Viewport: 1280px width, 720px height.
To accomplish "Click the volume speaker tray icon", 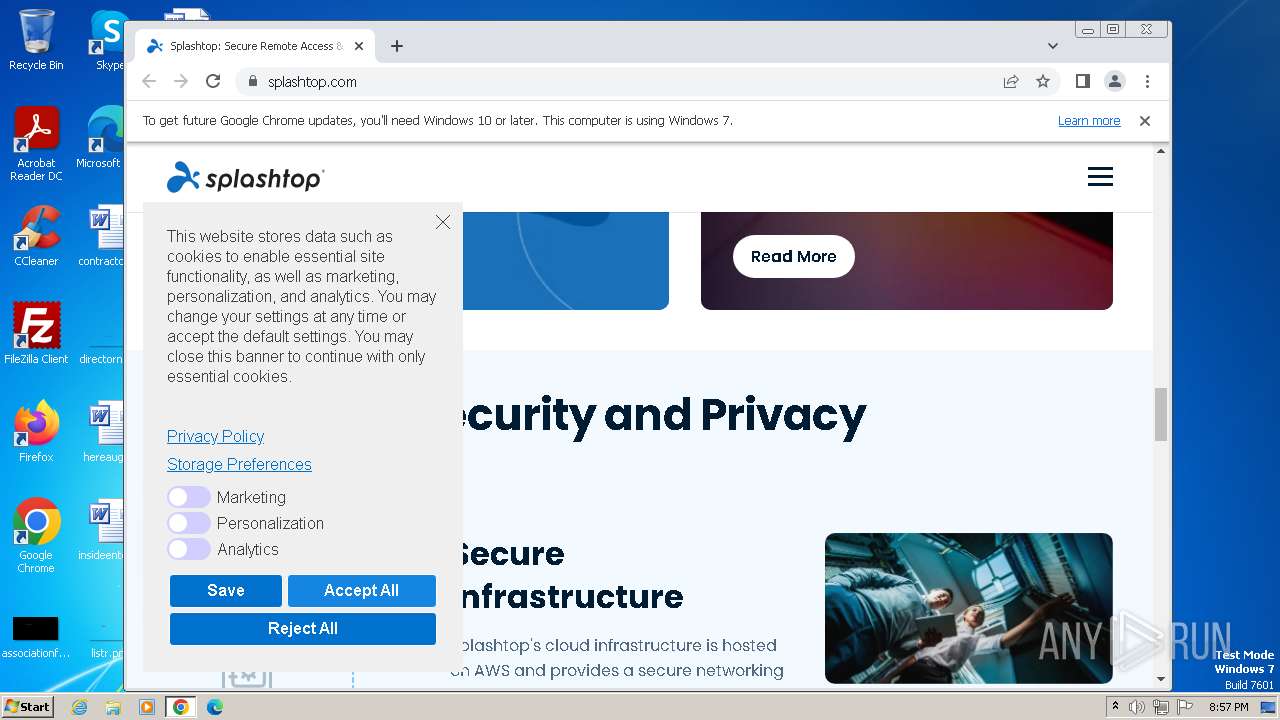I will click(x=1137, y=707).
